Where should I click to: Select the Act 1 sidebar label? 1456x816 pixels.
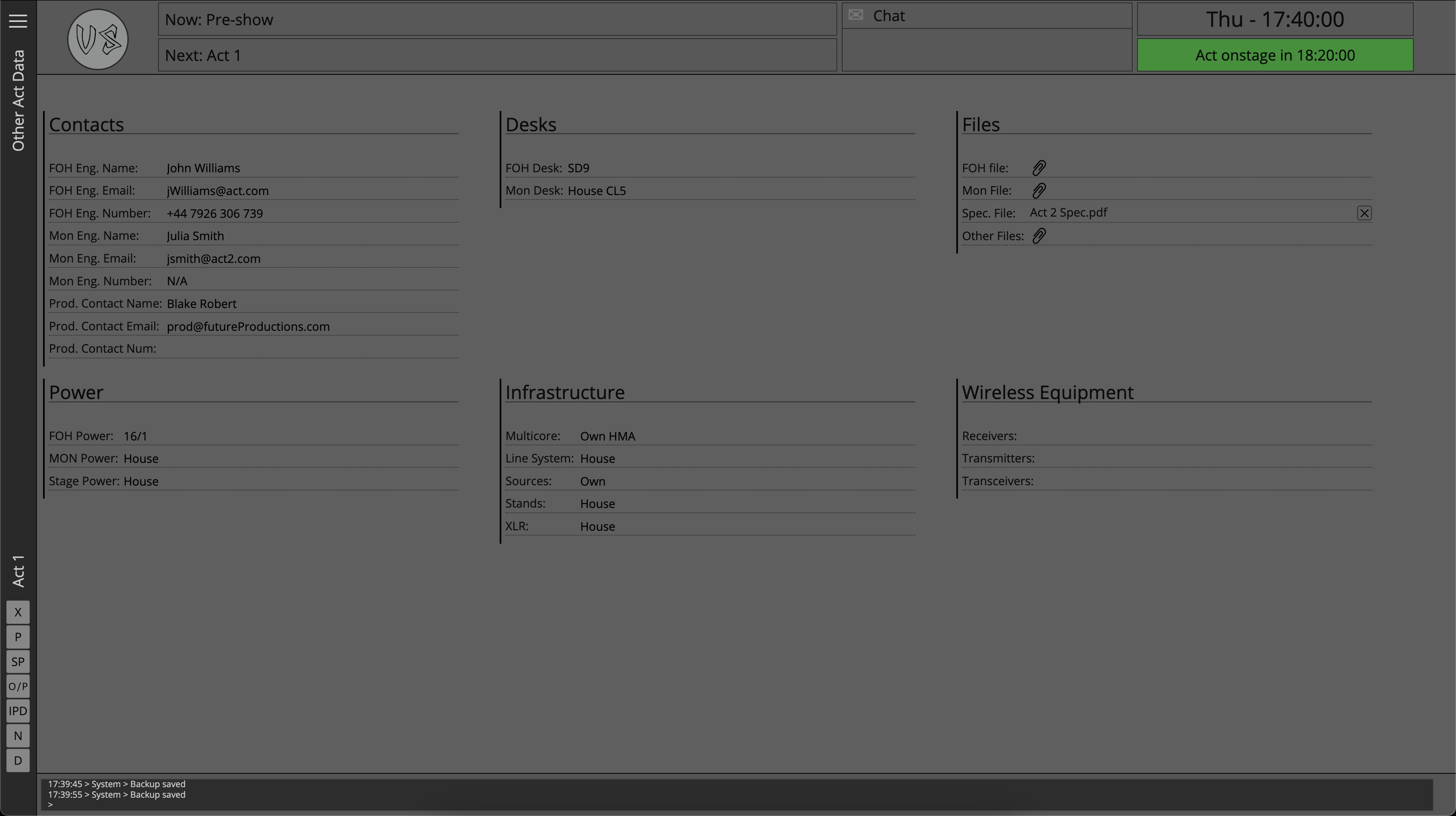(18, 571)
